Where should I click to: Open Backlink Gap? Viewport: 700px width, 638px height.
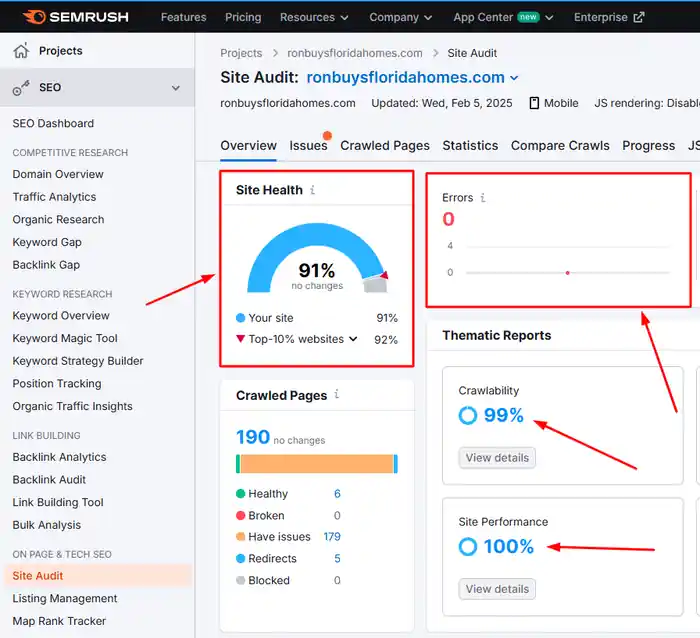click(46, 265)
